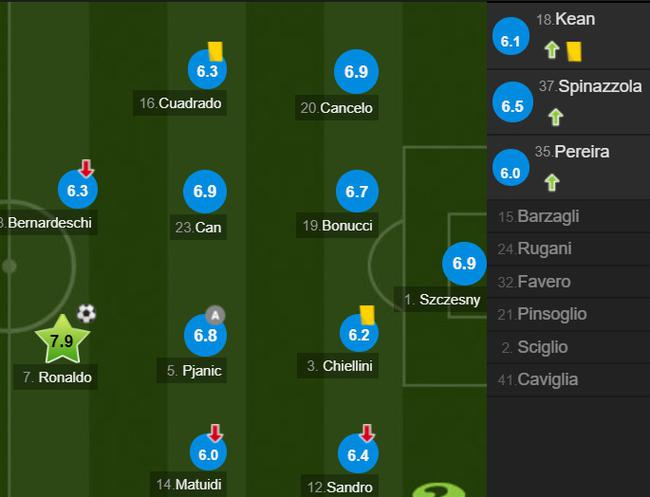Select Szczesny's 6.9 rating bubble
Viewport: 650px width, 497px height.
464,264
